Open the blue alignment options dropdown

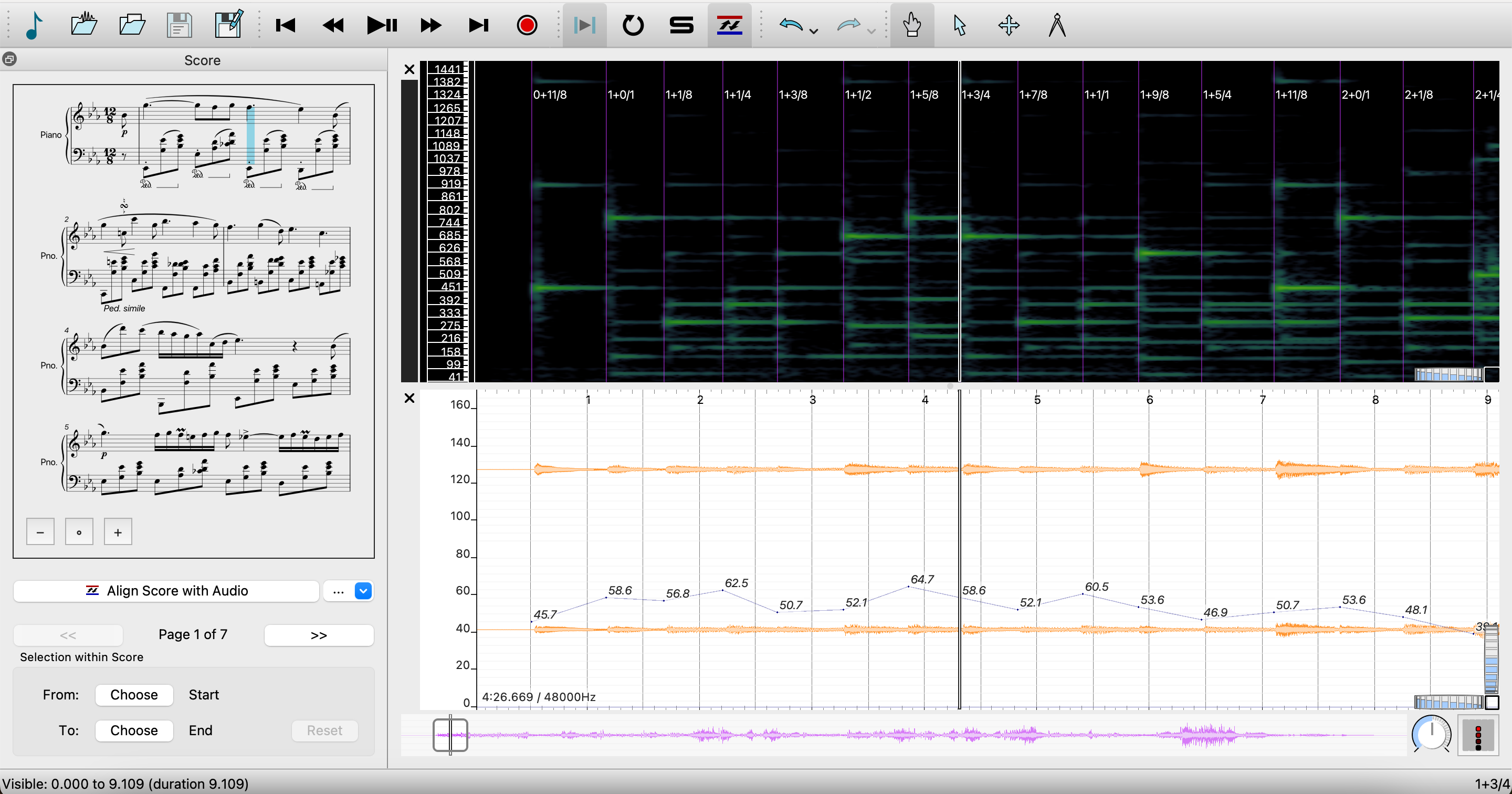(x=363, y=591)
